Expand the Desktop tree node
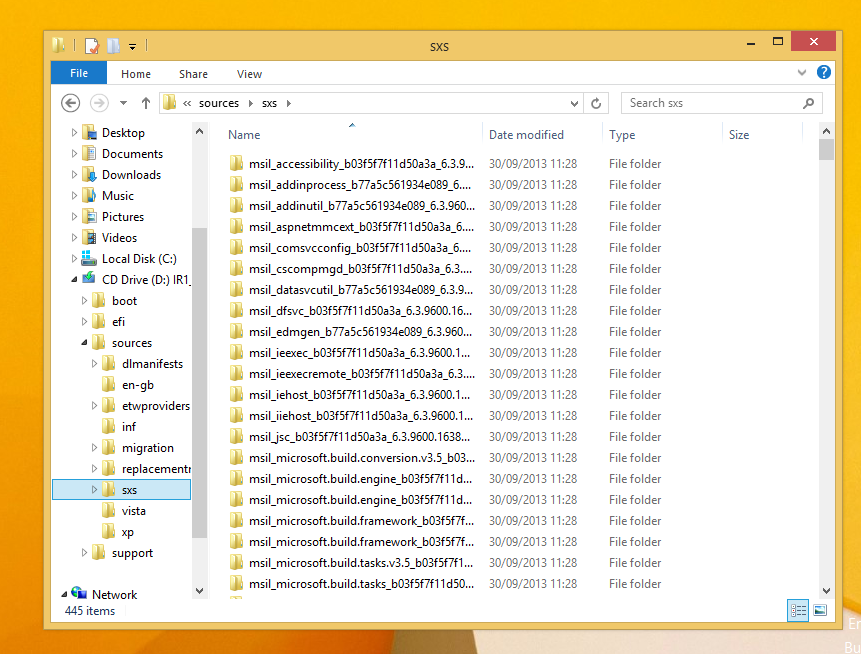Image resolution: width=861 pixels, height=654 pixels. [74, 132]
